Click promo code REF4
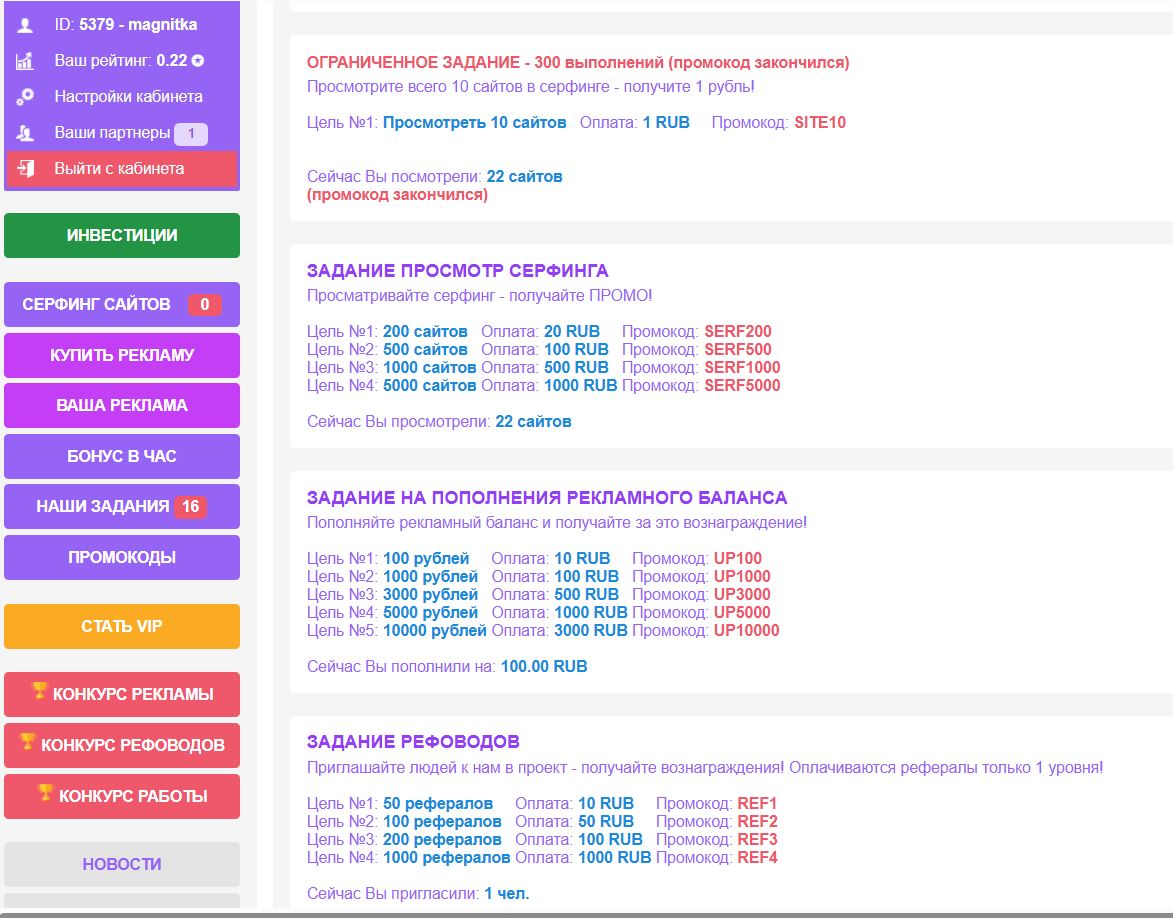Image resolution: width=1173 pixels, height=918 pixels. tap(757, 857)
